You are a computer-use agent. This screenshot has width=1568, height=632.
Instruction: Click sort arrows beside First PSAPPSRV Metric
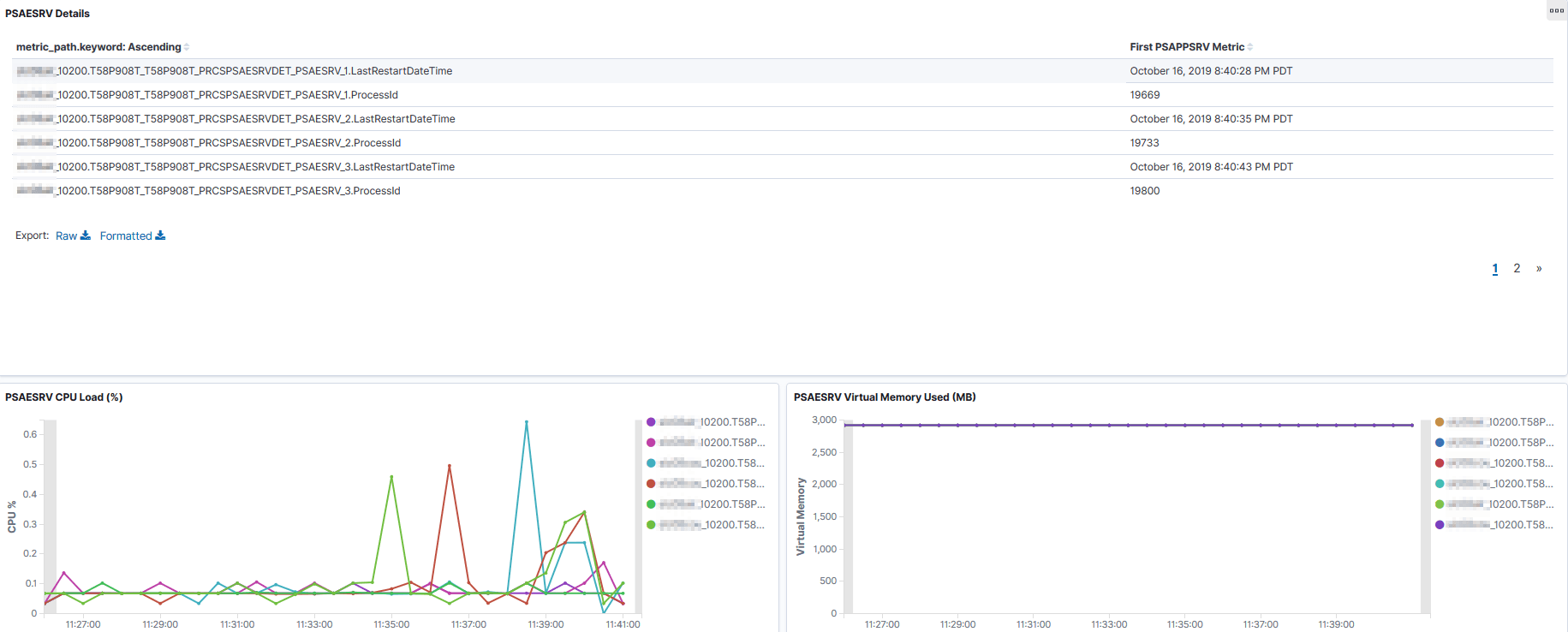[1250, 47]
